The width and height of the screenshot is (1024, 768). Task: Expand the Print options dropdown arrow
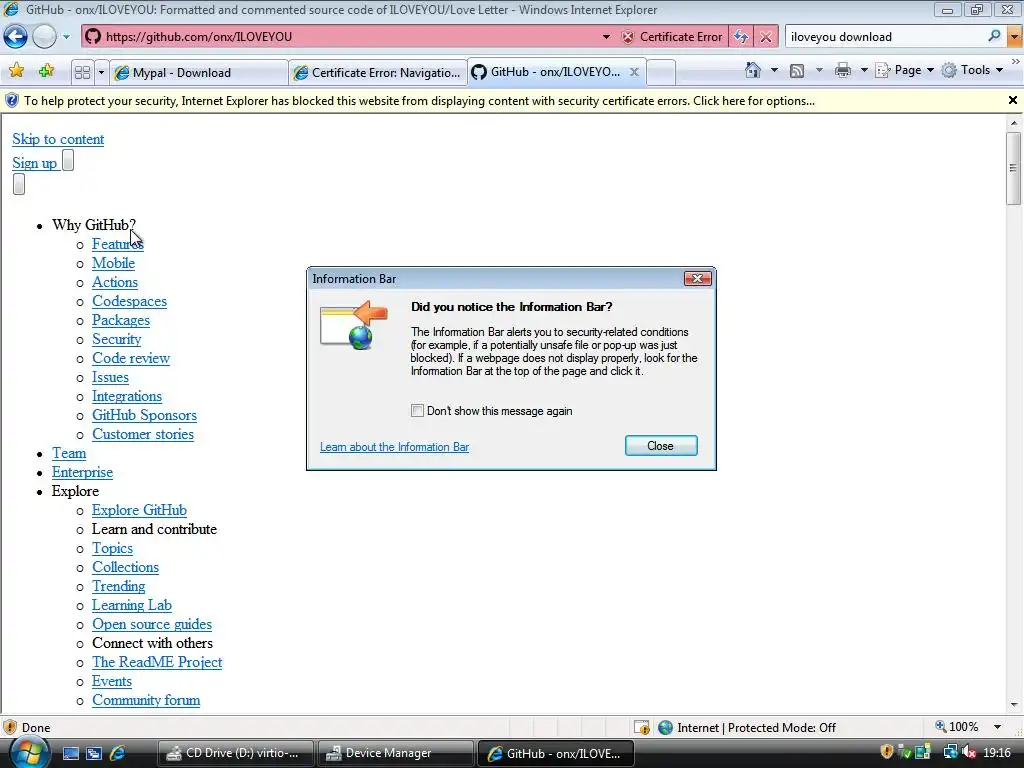(x=863, y=70)
